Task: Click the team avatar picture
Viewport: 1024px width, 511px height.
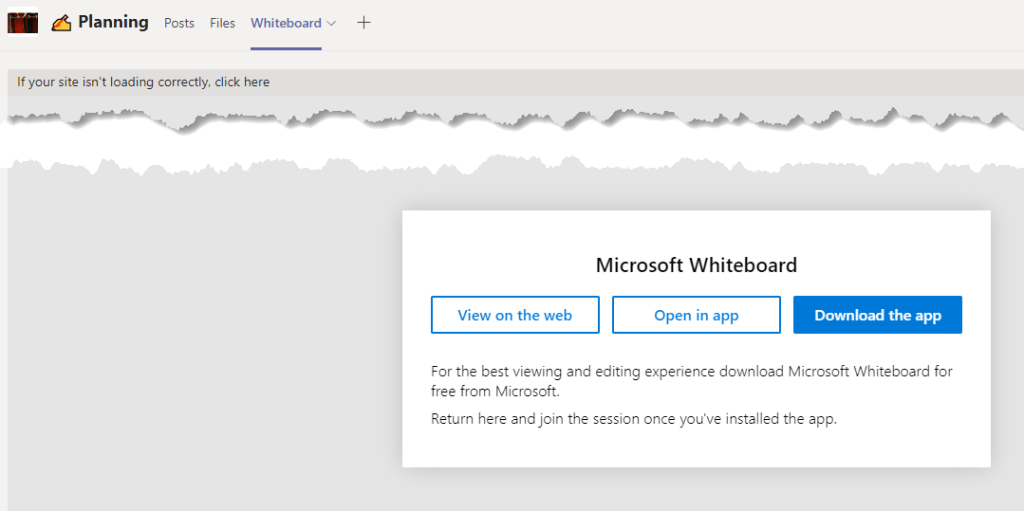Action: [x=22, y=22]
